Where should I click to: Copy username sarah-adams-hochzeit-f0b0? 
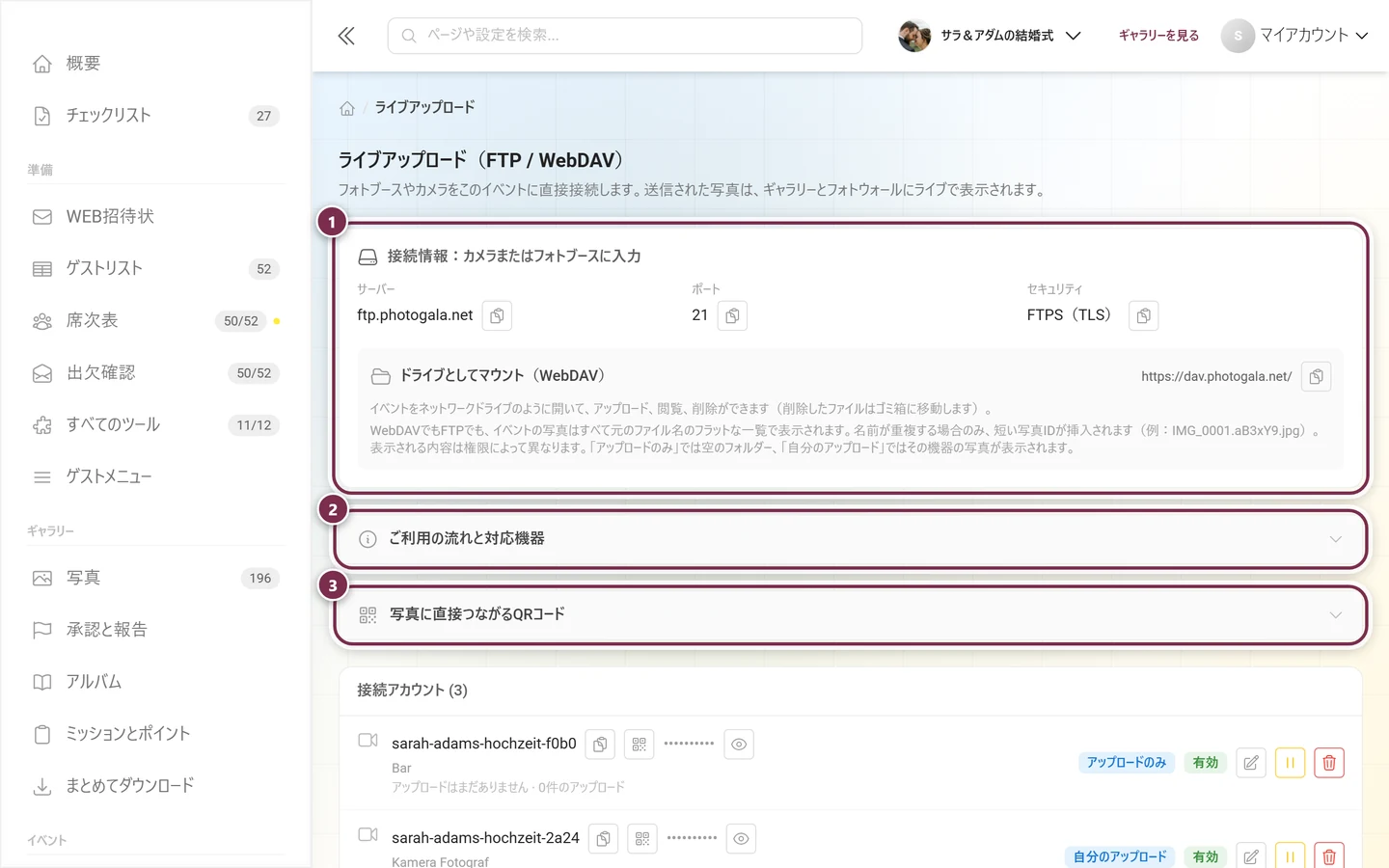click(600, 745)
